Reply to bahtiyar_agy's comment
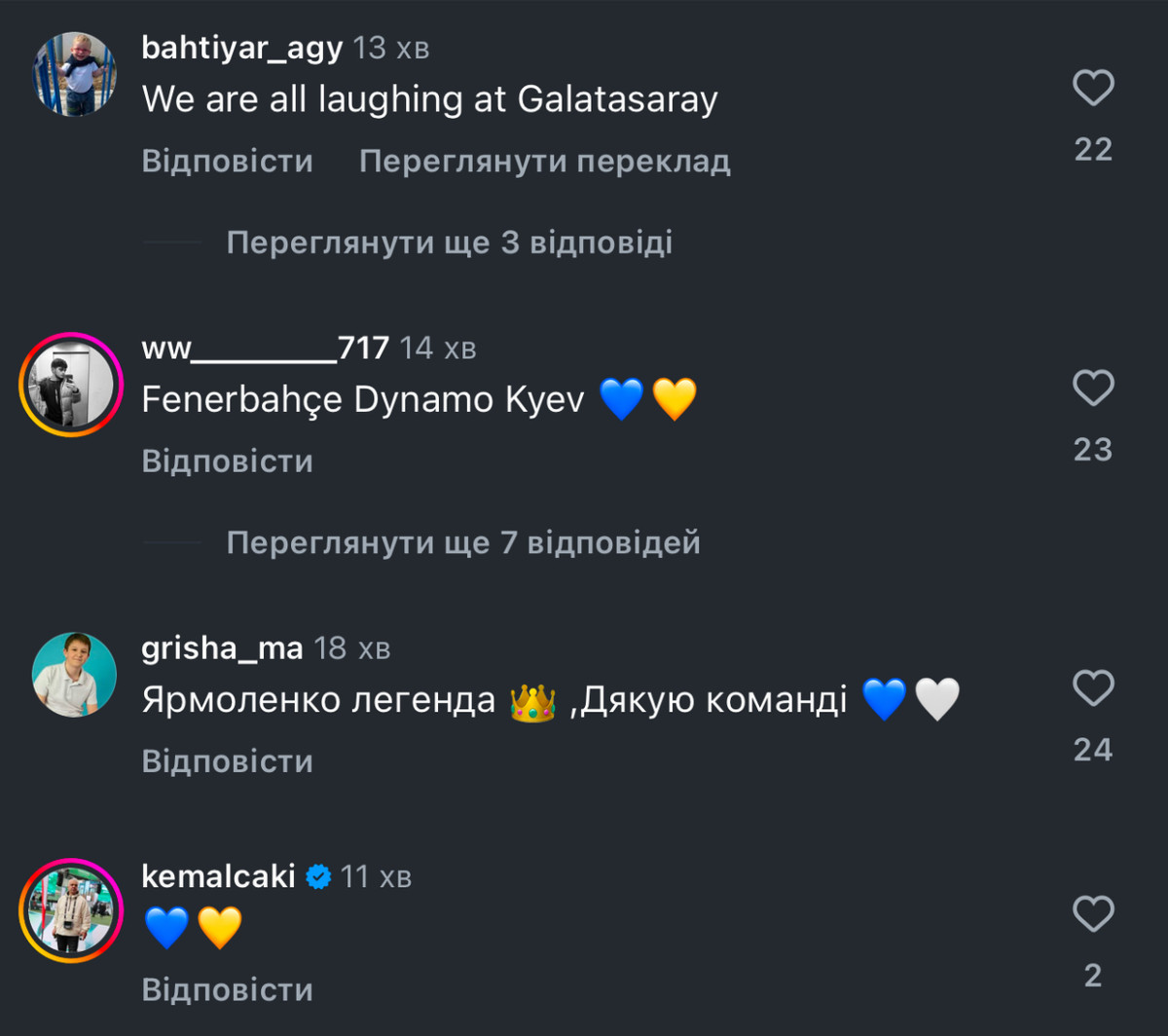 pyautogui.click(x=228, y=162)
